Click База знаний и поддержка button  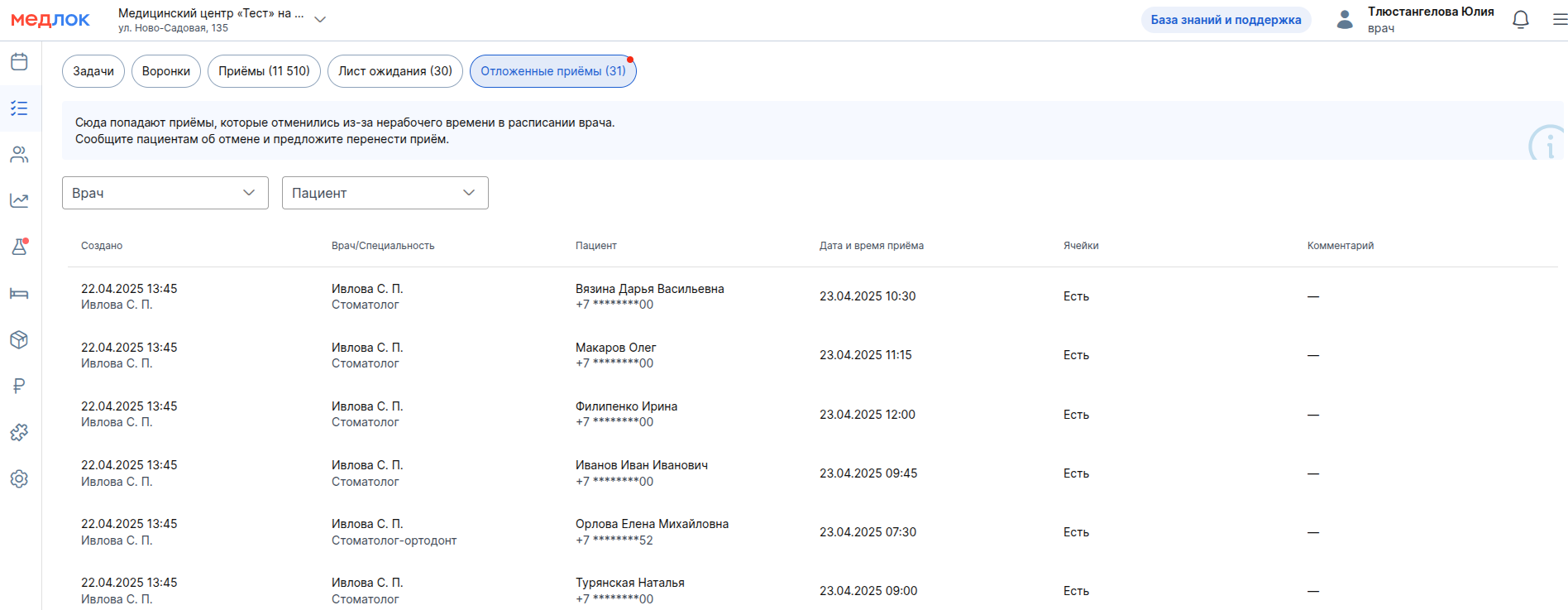coord(1226,20)
